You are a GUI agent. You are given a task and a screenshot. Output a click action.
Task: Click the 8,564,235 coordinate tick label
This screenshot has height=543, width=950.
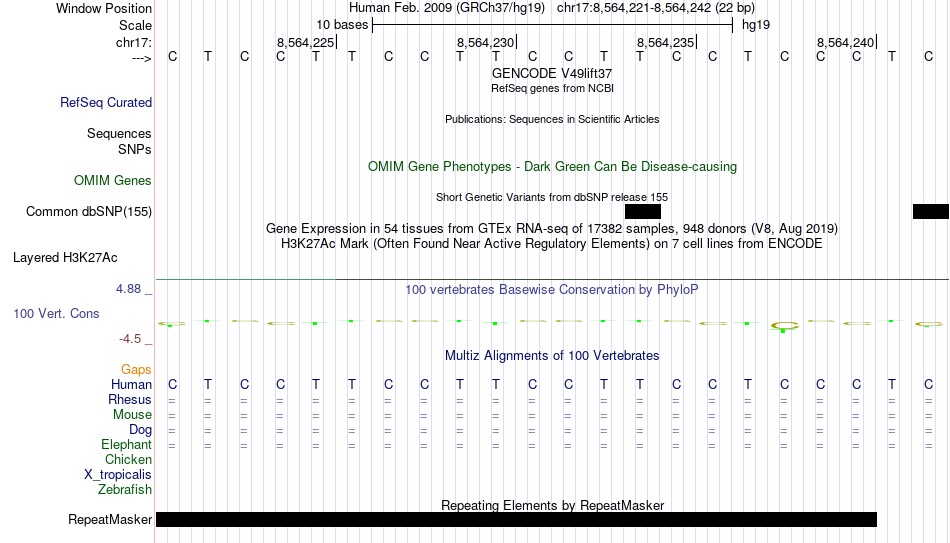pos(665,42)
